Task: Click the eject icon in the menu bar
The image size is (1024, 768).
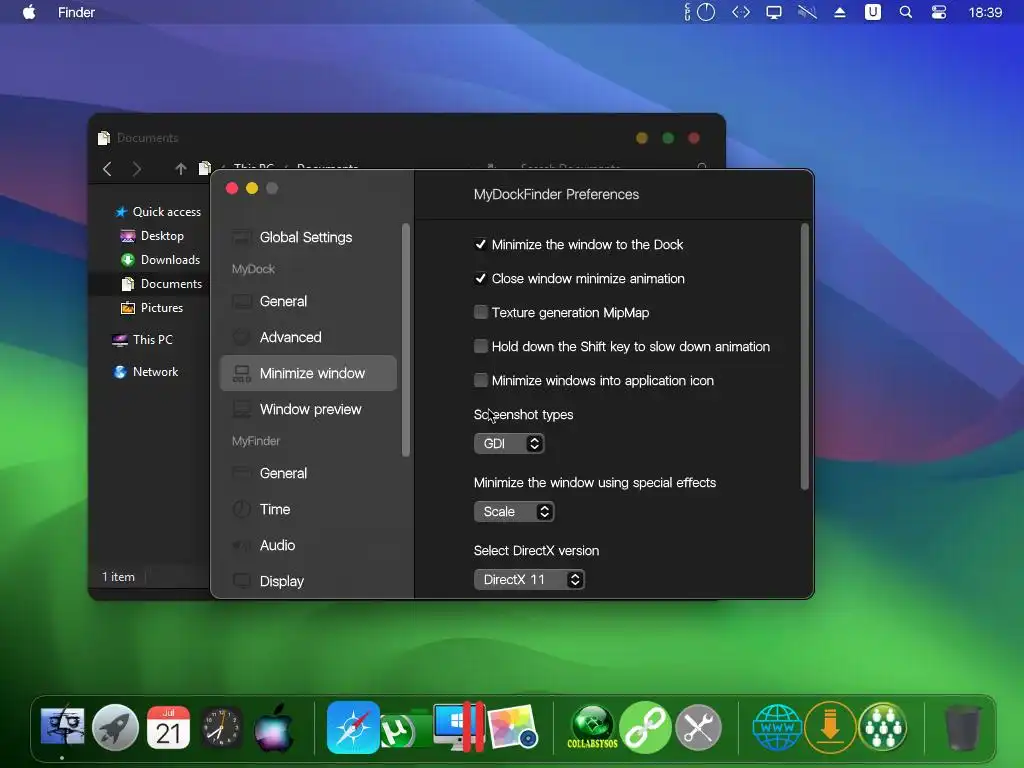Action: click(x=840, y=12)
